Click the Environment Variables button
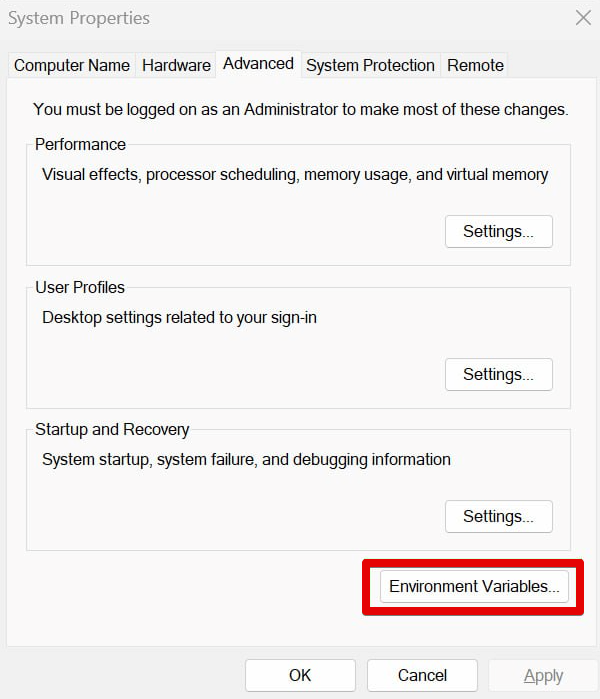This screenshot has height=699, width=600. pos(474,586)
